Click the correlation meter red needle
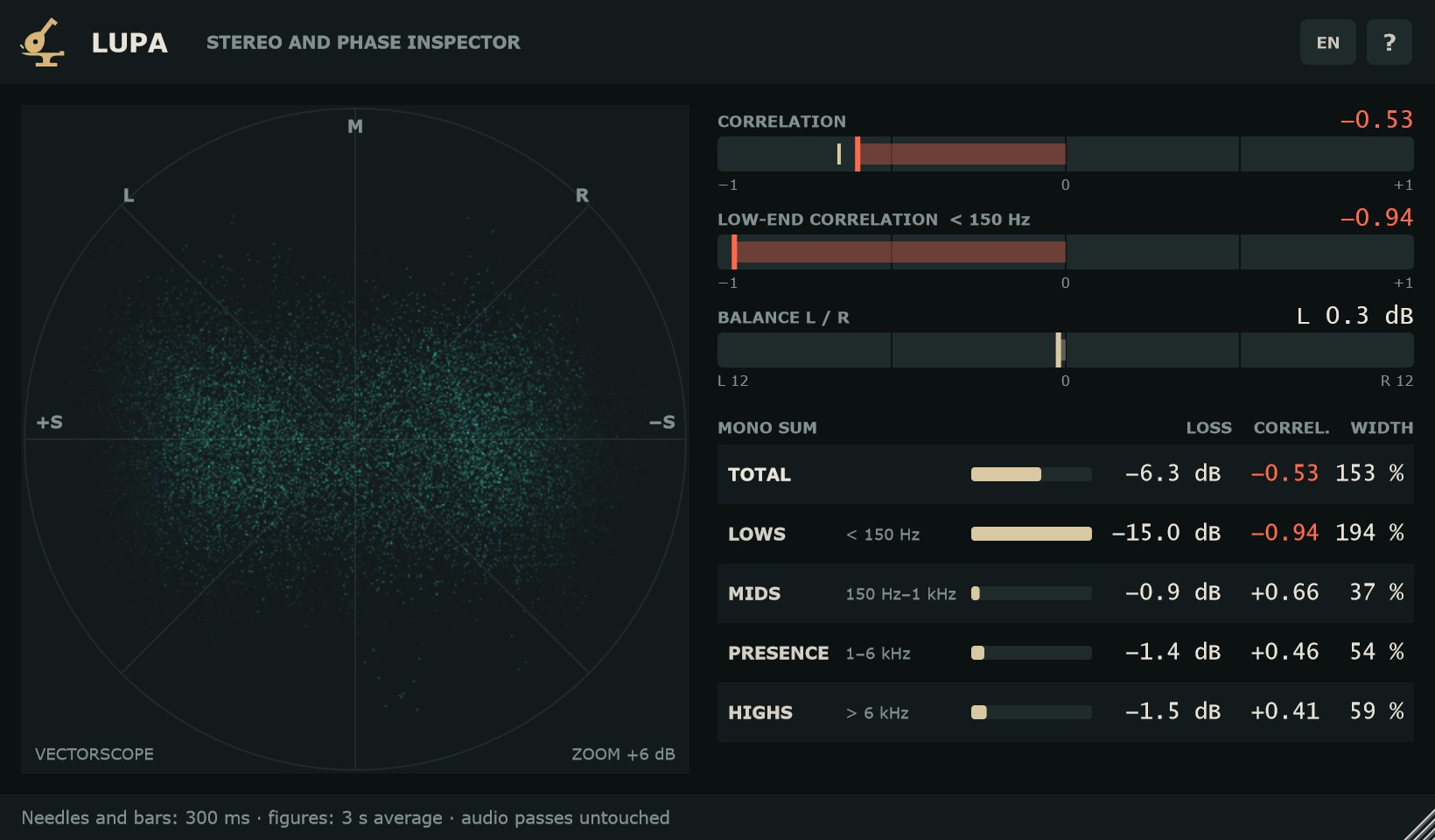The width and height of the screenshot is (1435, 840). pos(857,154)
